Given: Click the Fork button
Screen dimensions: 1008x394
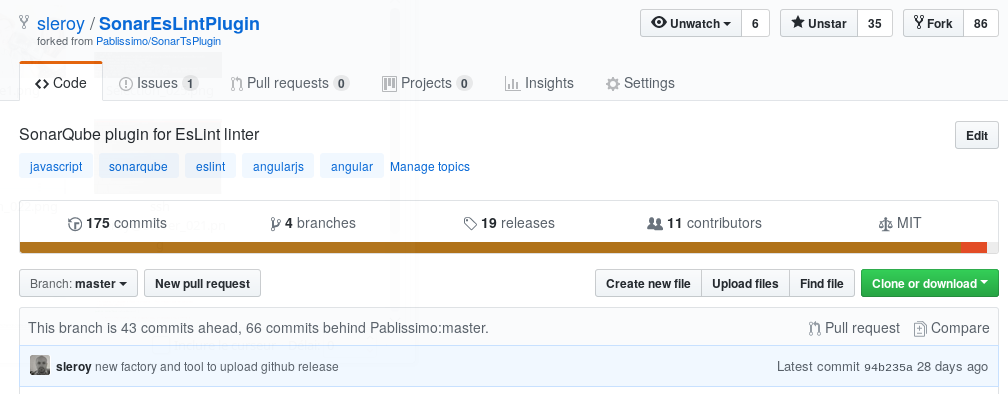Looking at the screenshot, I should click(x=933, y=23).
